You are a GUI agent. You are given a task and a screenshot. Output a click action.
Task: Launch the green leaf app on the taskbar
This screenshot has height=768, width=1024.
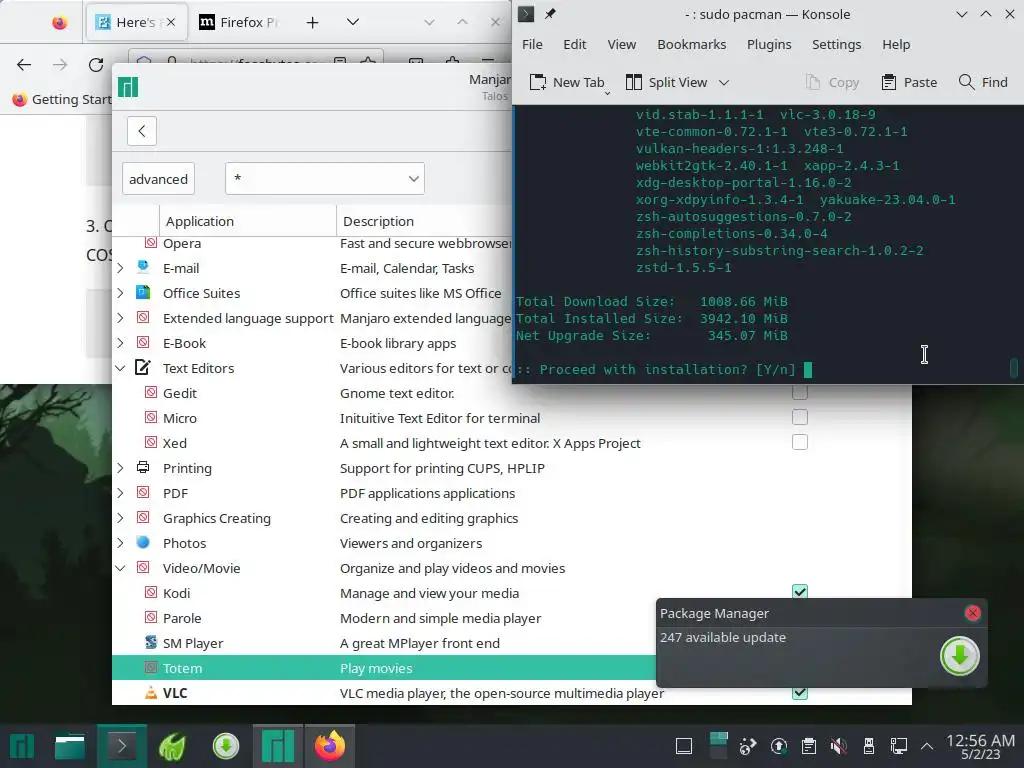(x=172, y=746)
